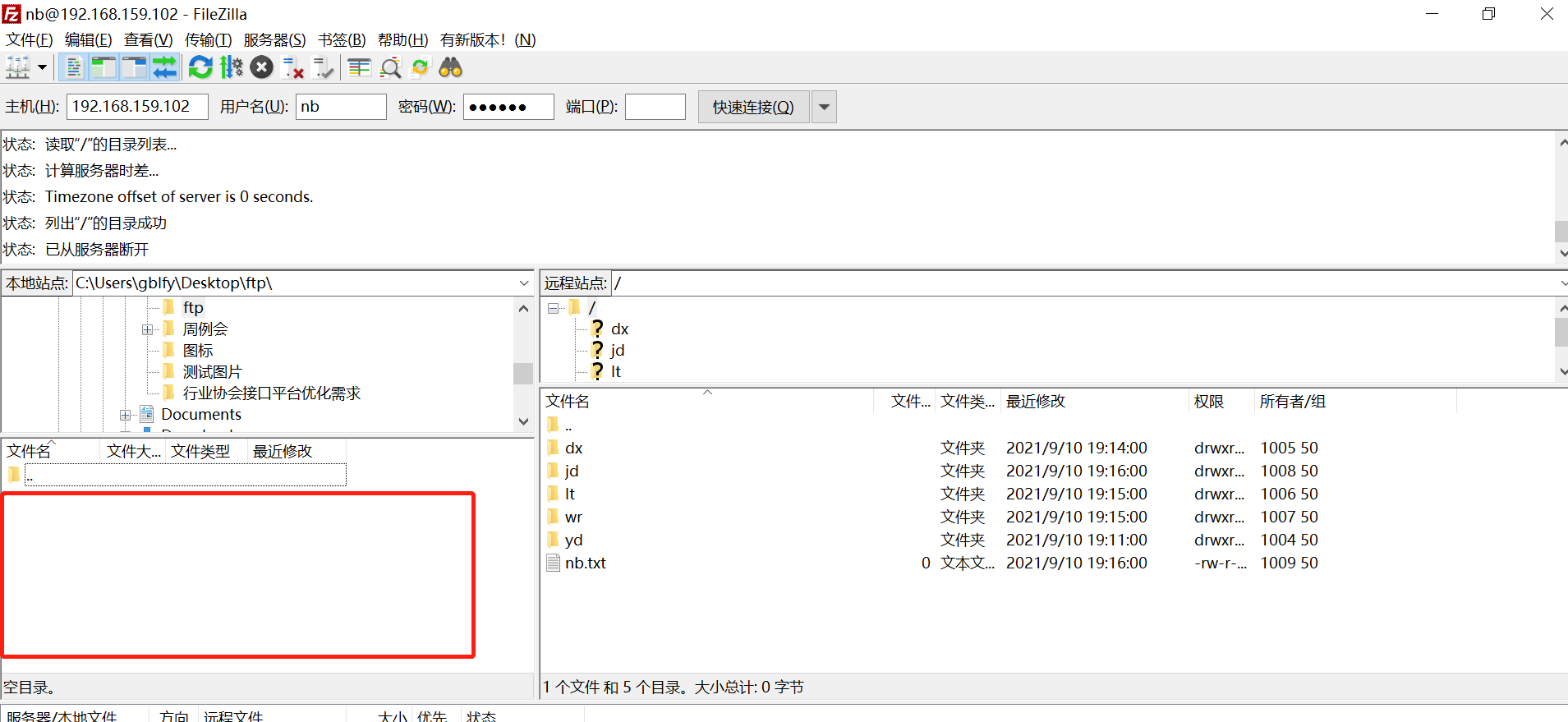Click the 快速连接(Q) button
1568x722 pixels.
click(x=753, y=107)
